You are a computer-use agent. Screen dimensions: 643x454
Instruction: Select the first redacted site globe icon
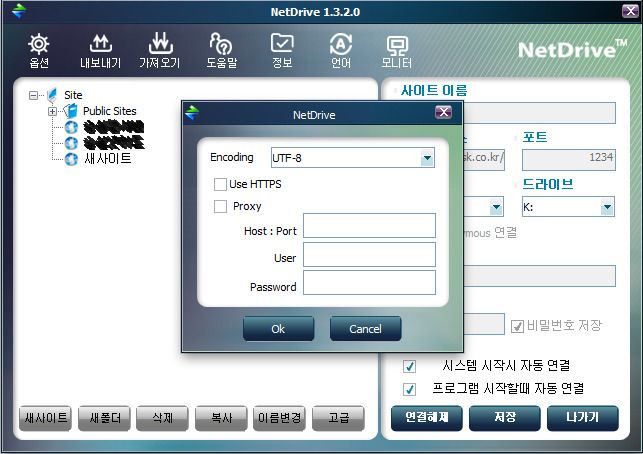point(71,127)
